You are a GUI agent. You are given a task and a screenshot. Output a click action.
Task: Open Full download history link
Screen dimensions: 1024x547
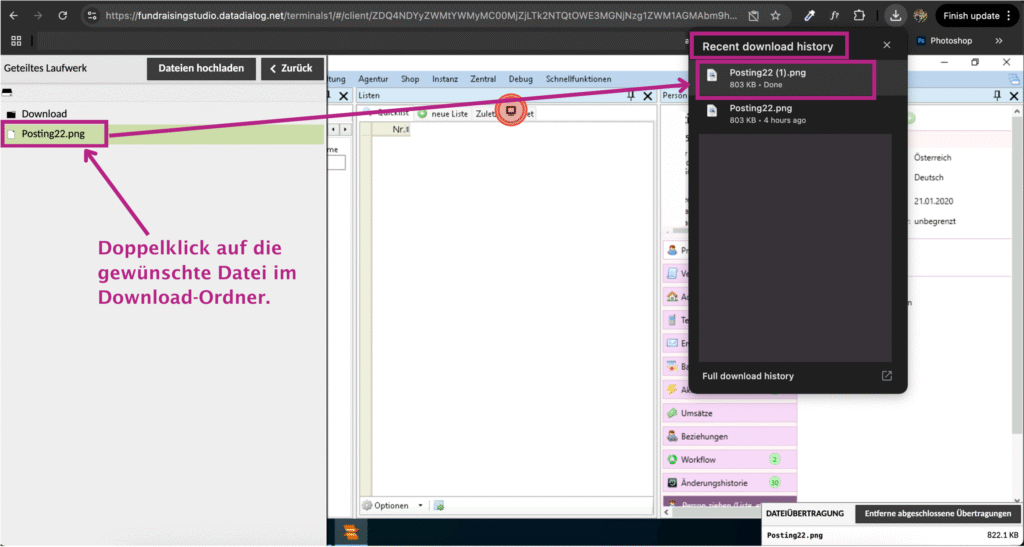(x=748, y=376)
